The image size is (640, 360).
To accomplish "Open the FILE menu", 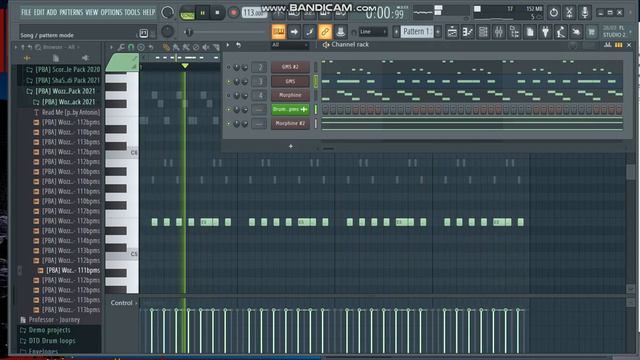I will point(26,12).
